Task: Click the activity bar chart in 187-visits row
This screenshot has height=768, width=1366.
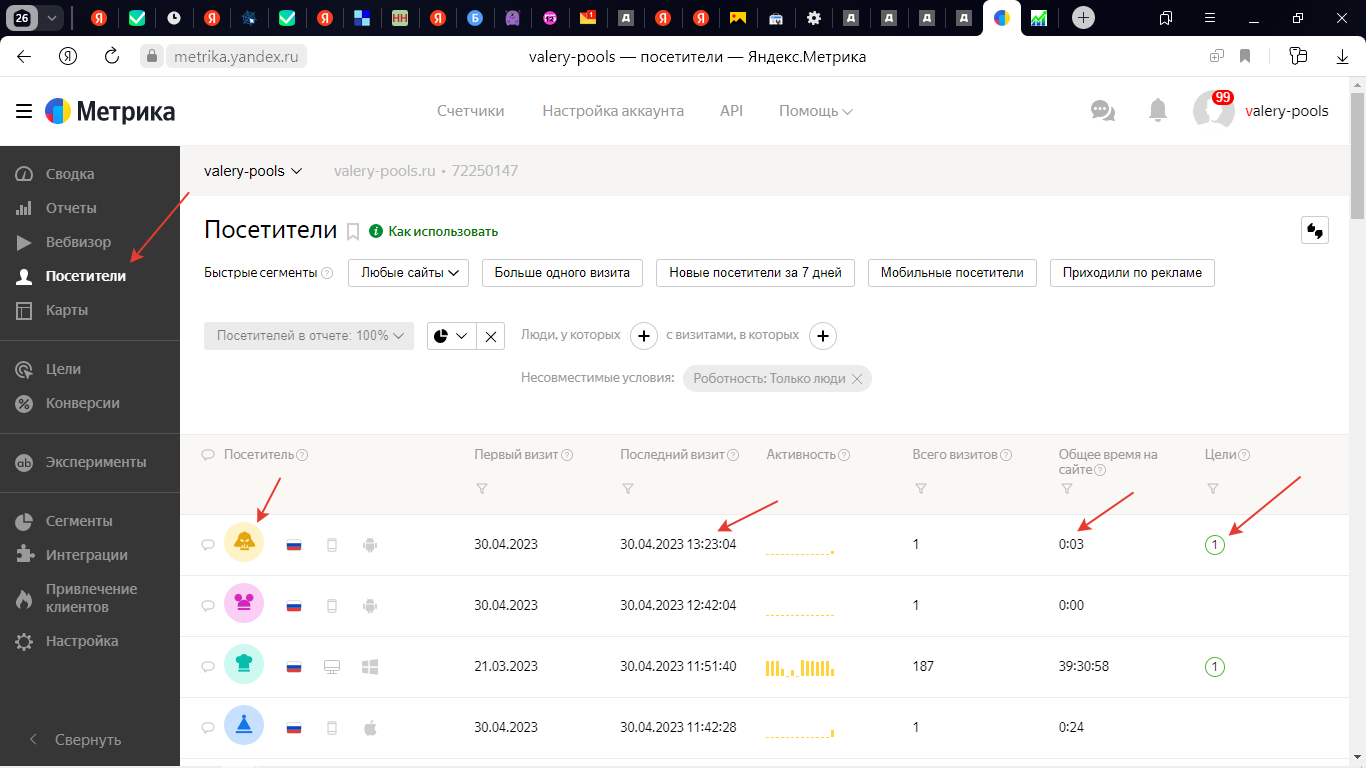Action: click(800, 667)
